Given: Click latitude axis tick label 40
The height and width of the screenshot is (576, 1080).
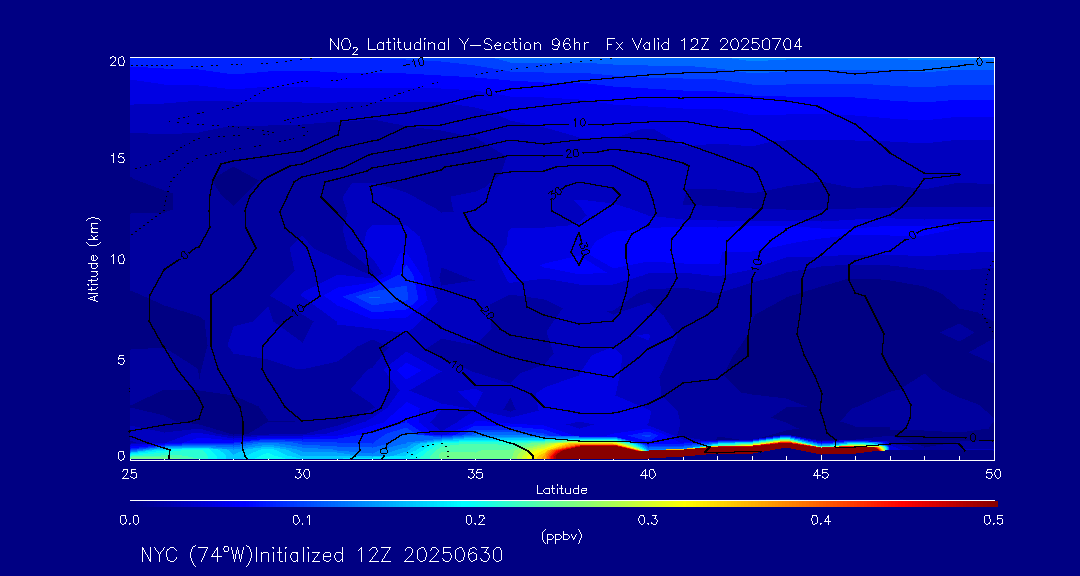Looking at the screenshot, I should [648, 474].
